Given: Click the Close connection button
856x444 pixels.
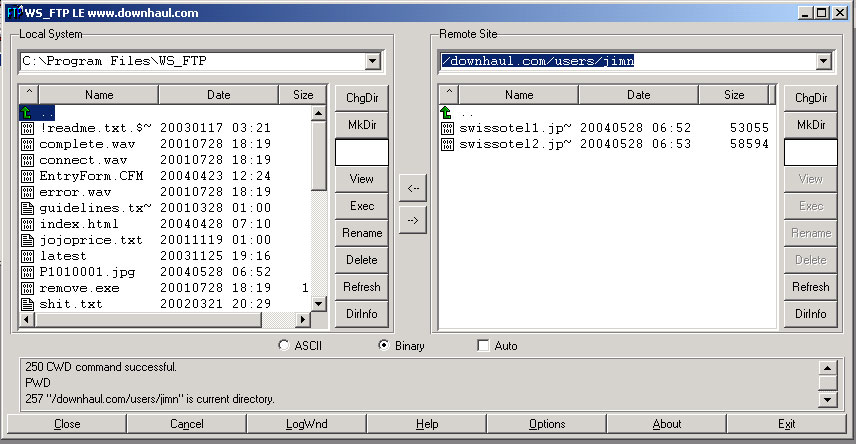Looking at the screenshot, I should coord(67,424).
